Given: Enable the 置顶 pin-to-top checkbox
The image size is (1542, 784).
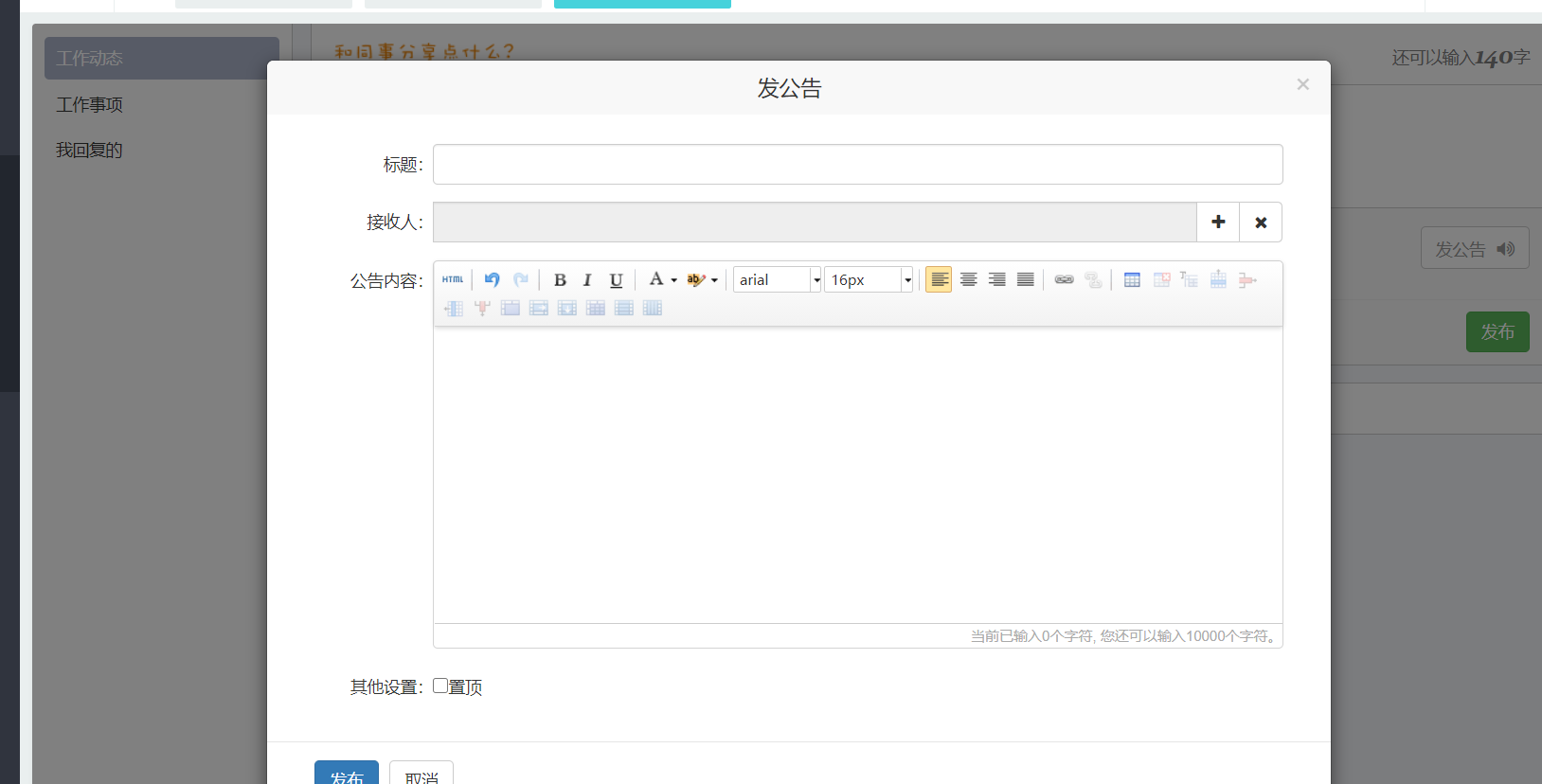Looking at the screenshot, I should (440, 686).
